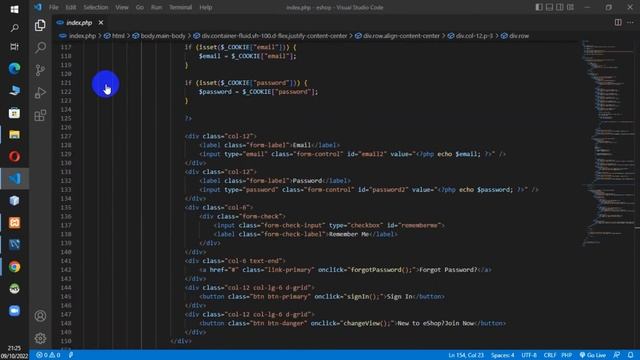Image resolution: width=640 pixels, height=360 pixels.
Task: Open Windows taskbar search
Action: click(14, 28)
